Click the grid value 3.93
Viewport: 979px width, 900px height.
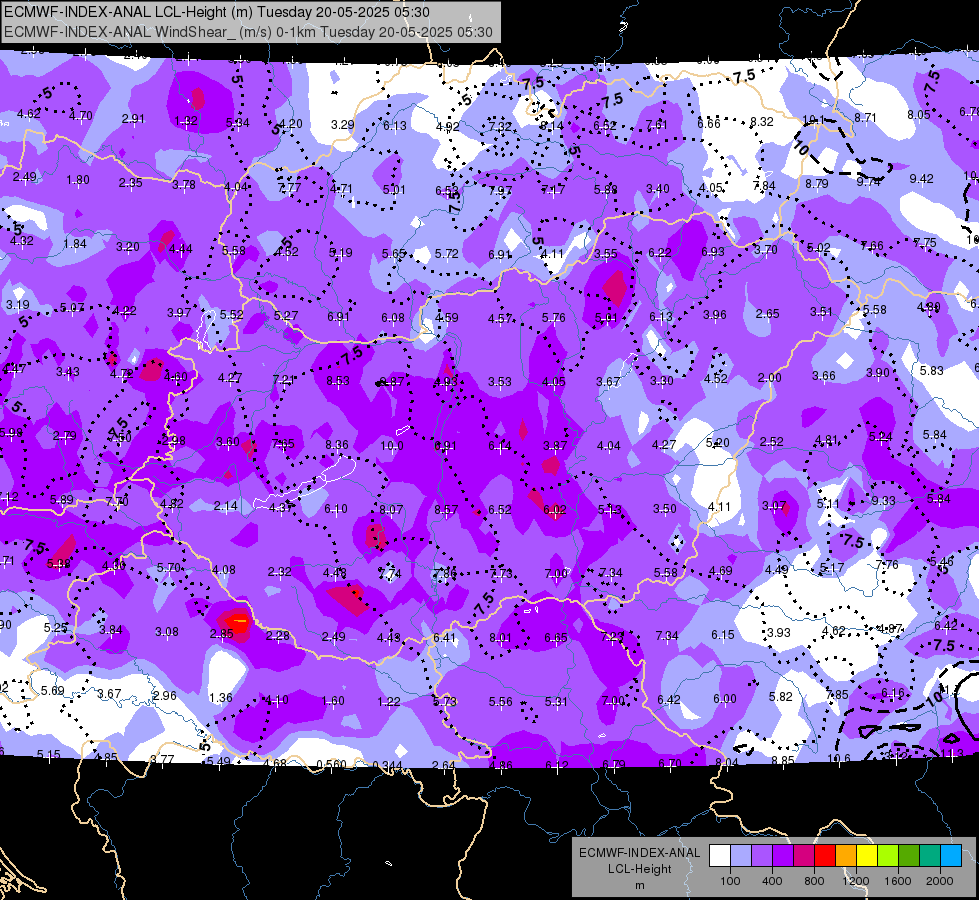tap(779, 633)
